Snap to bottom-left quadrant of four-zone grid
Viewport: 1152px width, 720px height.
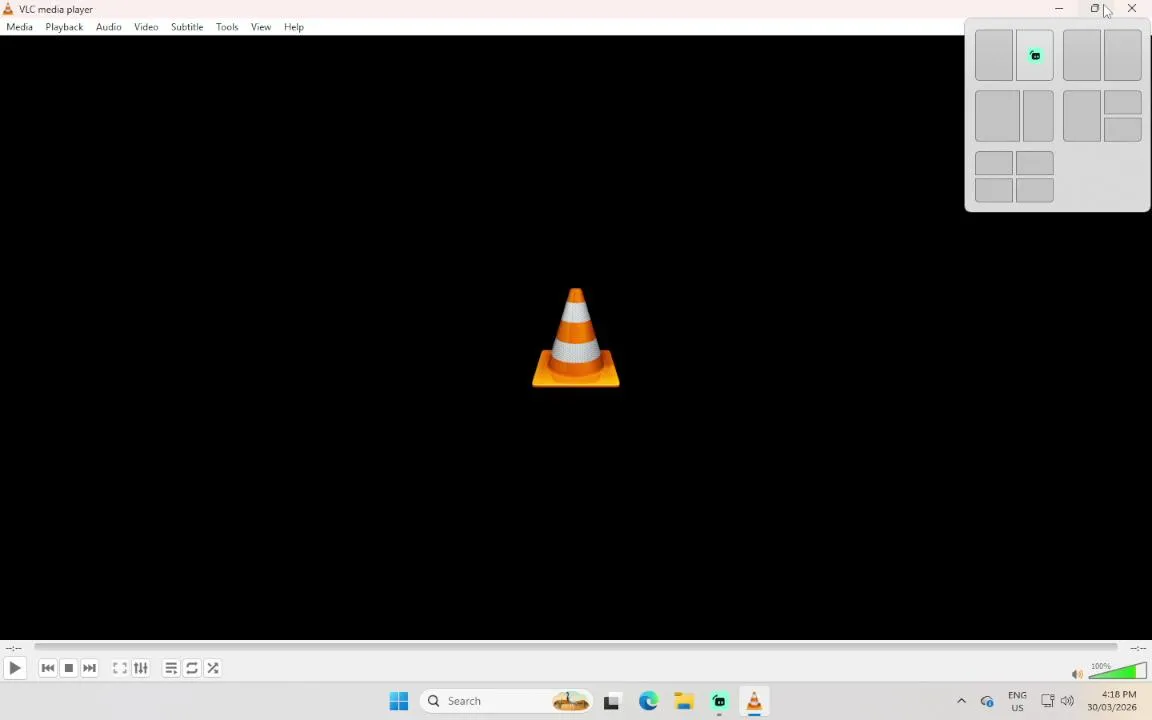tap(994, 190)
